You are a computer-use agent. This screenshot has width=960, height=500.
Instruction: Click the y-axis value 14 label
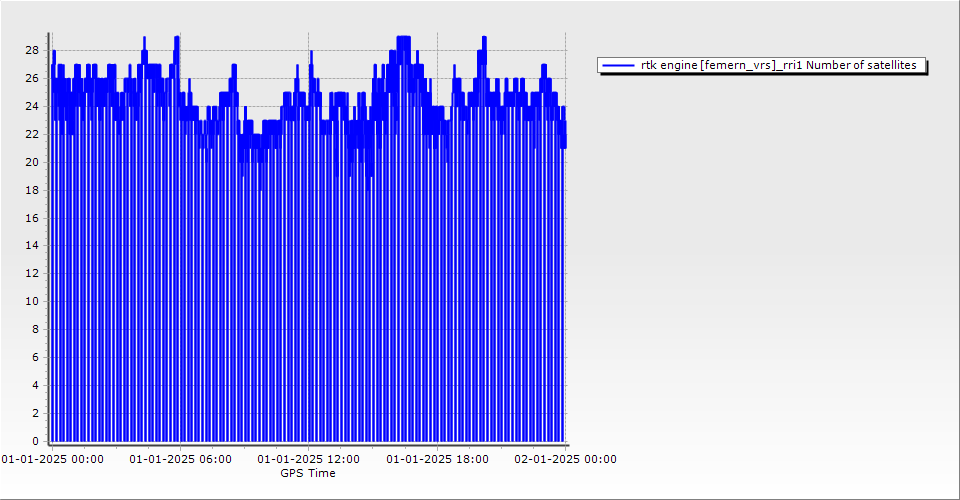click(32, 245)
